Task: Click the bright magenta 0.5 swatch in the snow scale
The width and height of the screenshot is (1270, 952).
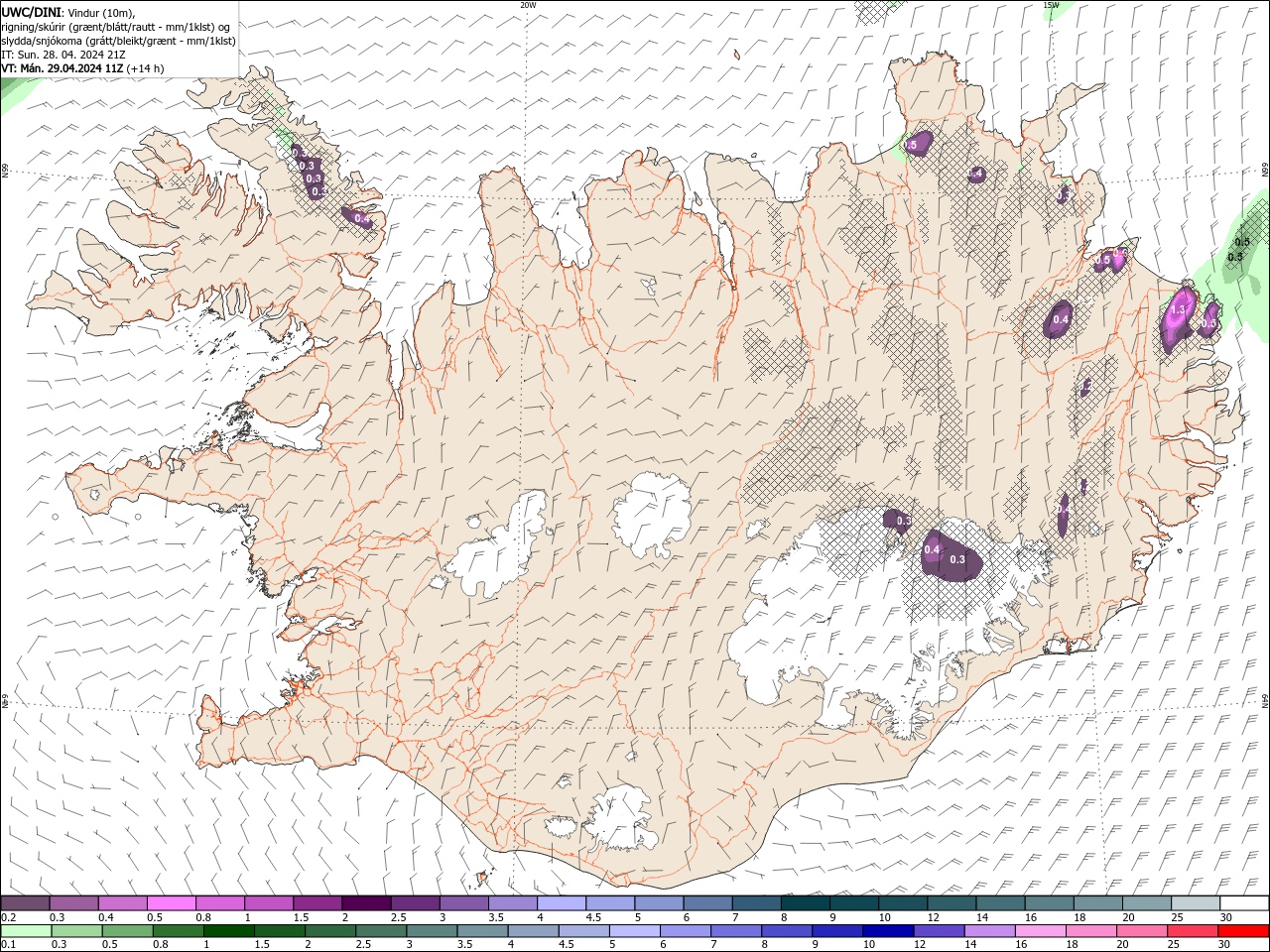Action: tap(171, 903)
